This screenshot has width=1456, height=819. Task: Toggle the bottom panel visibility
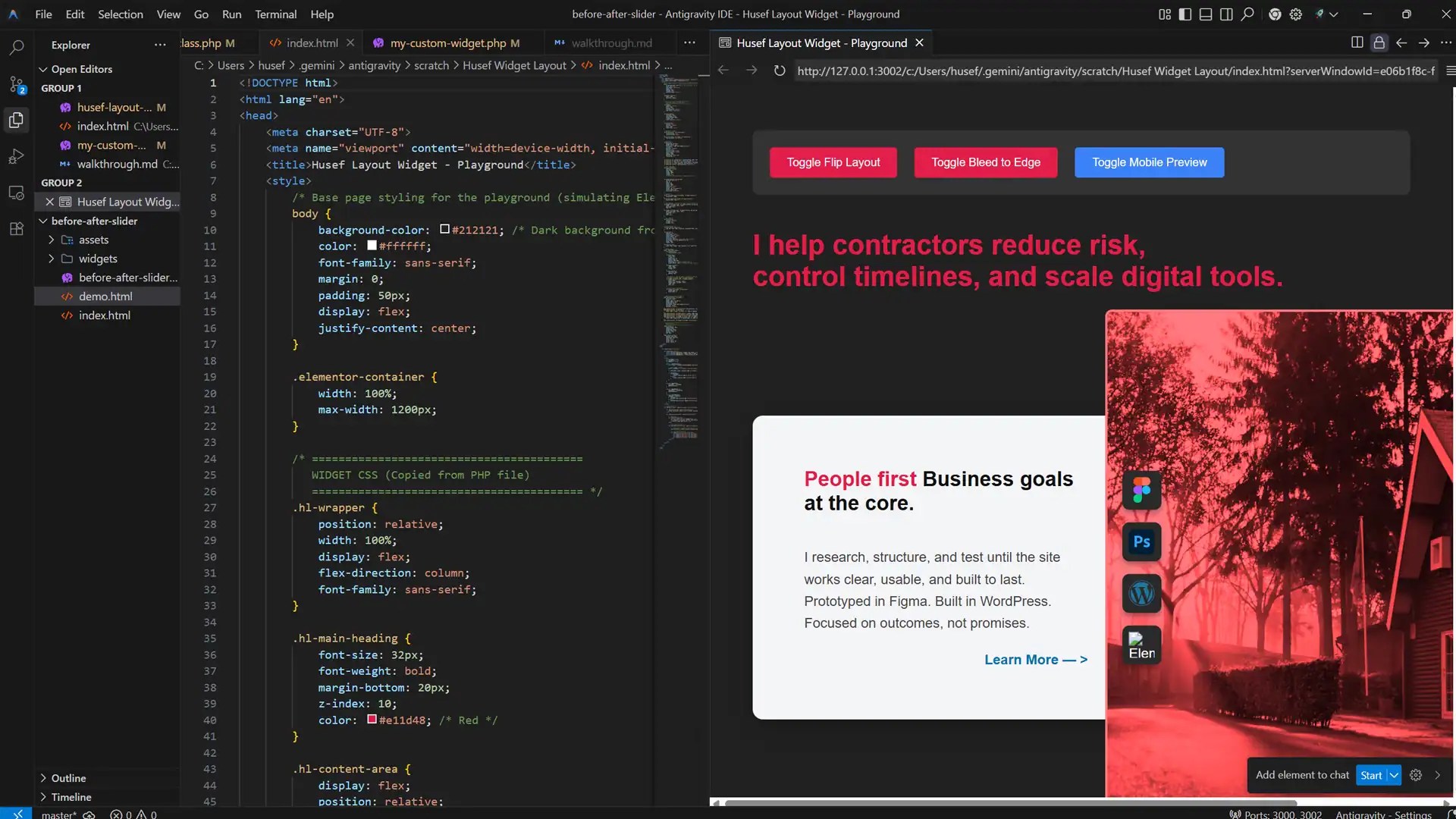(1206, 14)
